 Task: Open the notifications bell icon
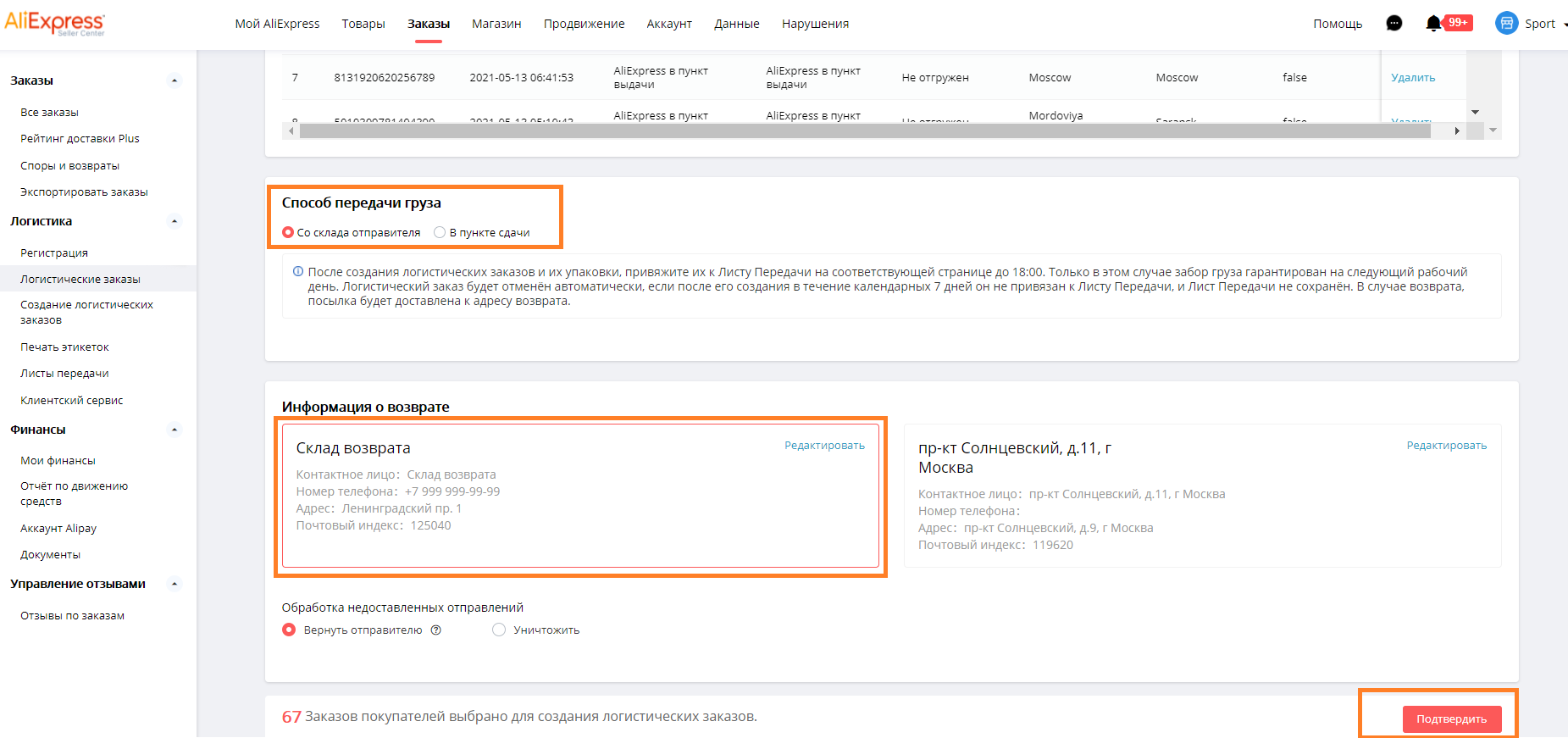(1433, 24)
